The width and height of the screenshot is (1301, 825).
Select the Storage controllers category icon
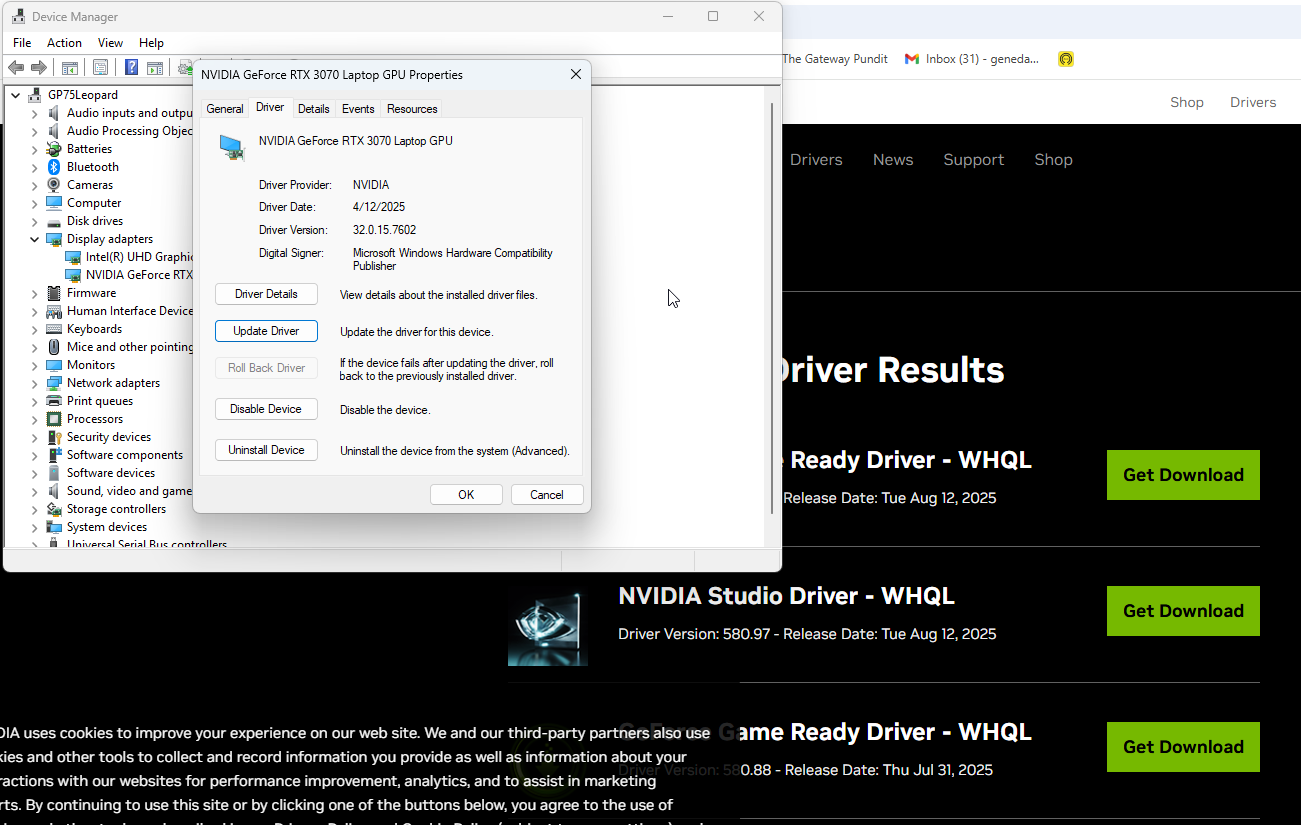[x=54, y=509]
